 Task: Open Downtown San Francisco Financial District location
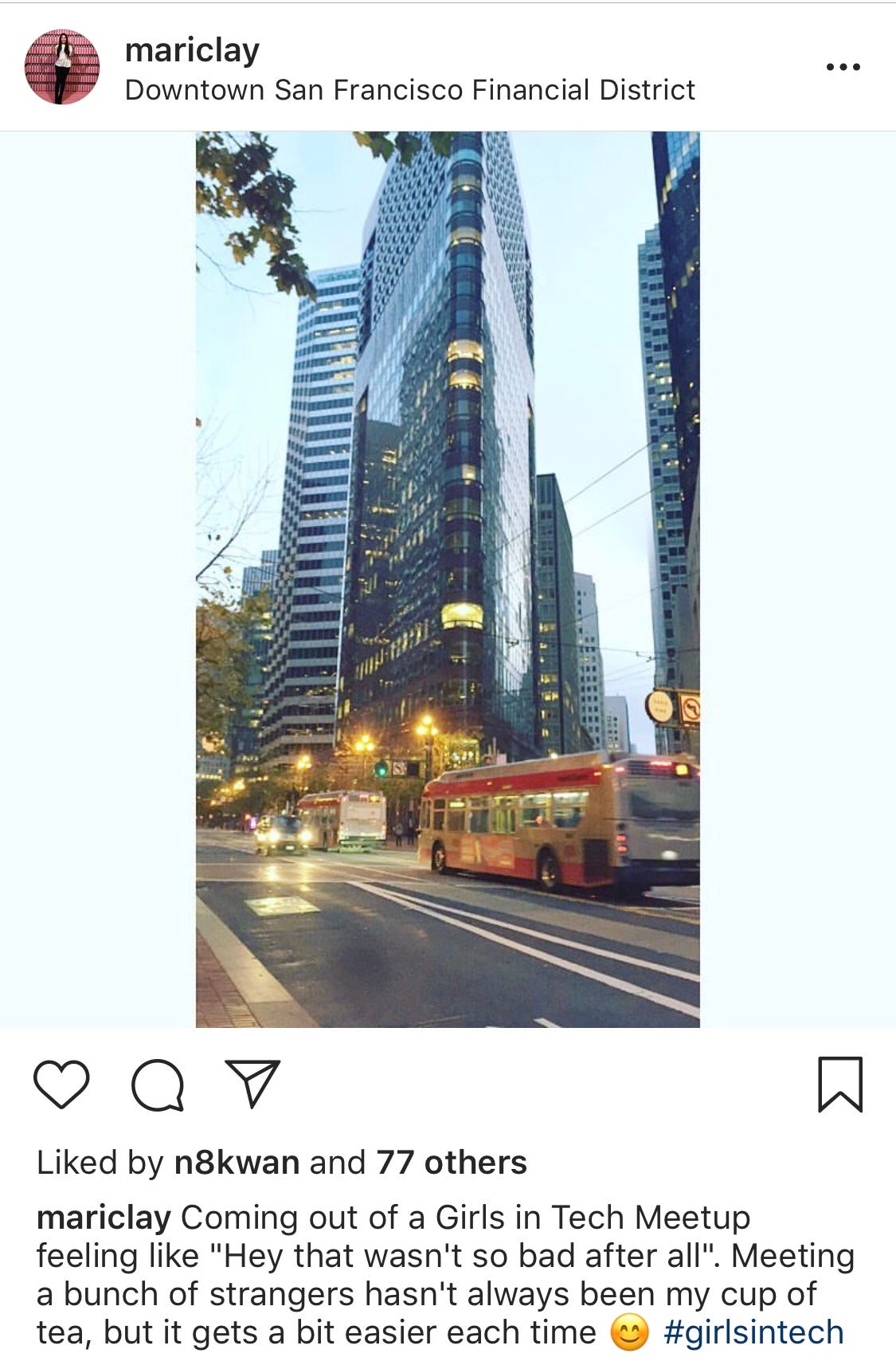coord(410,90)
